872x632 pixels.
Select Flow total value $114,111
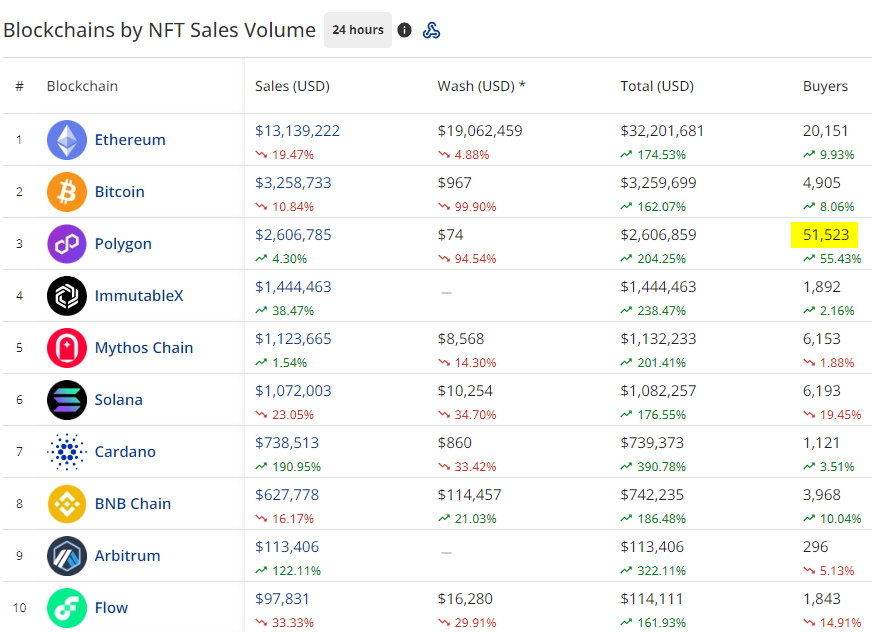pos(651,599)
